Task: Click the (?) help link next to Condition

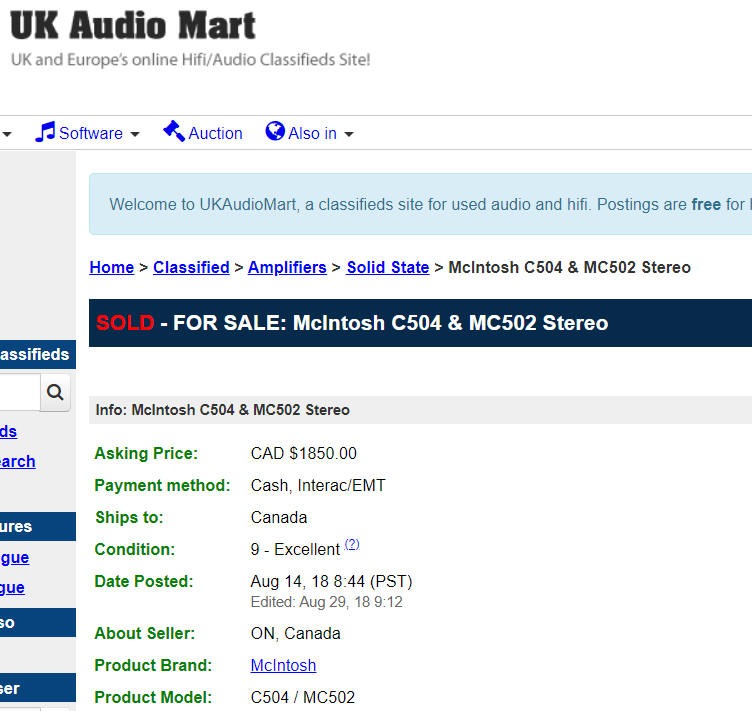Action: [352, 545]
